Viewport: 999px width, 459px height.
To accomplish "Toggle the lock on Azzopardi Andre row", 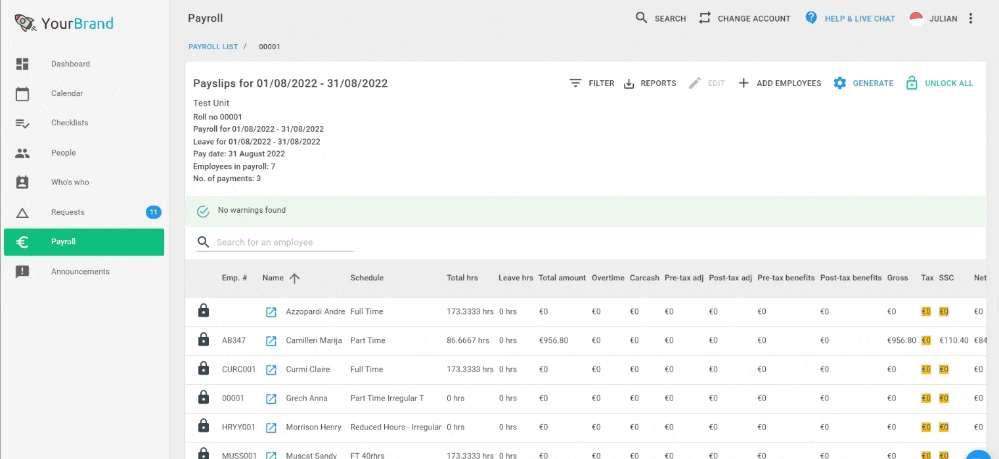I will pos(203,311).
